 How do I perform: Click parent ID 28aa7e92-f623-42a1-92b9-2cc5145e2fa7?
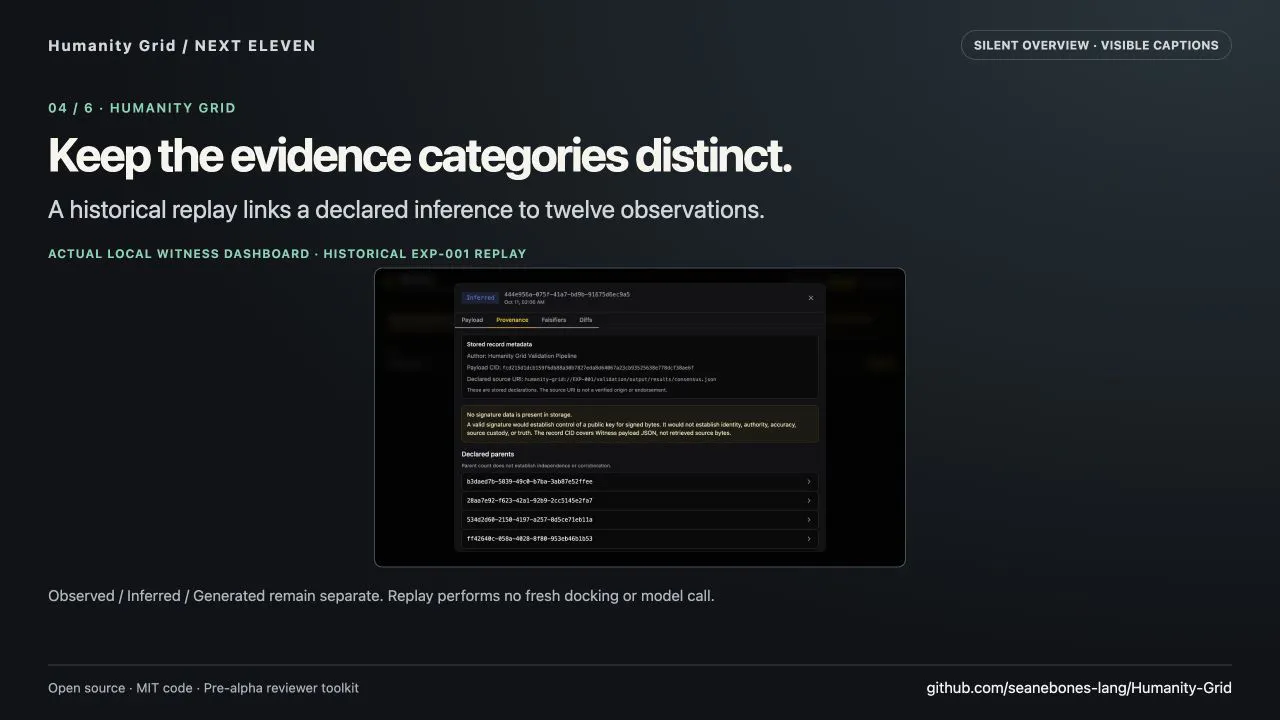coord(529,500)
